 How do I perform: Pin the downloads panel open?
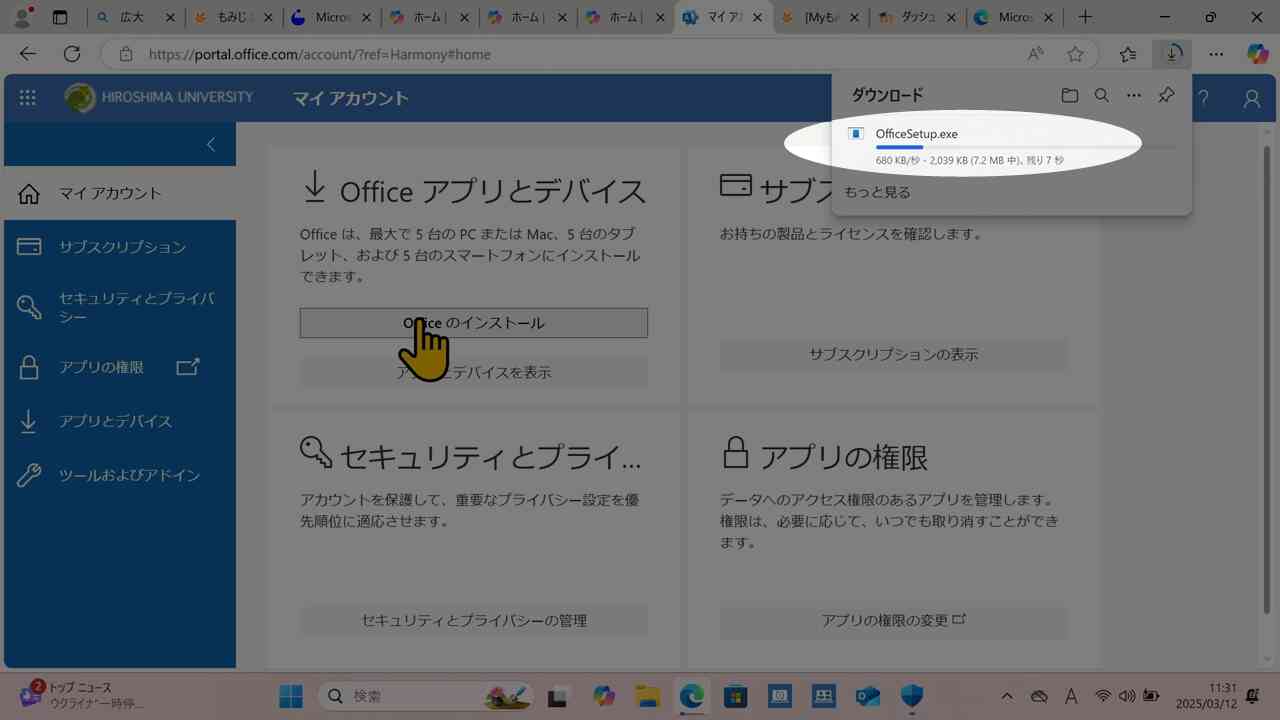point(1166,95)
